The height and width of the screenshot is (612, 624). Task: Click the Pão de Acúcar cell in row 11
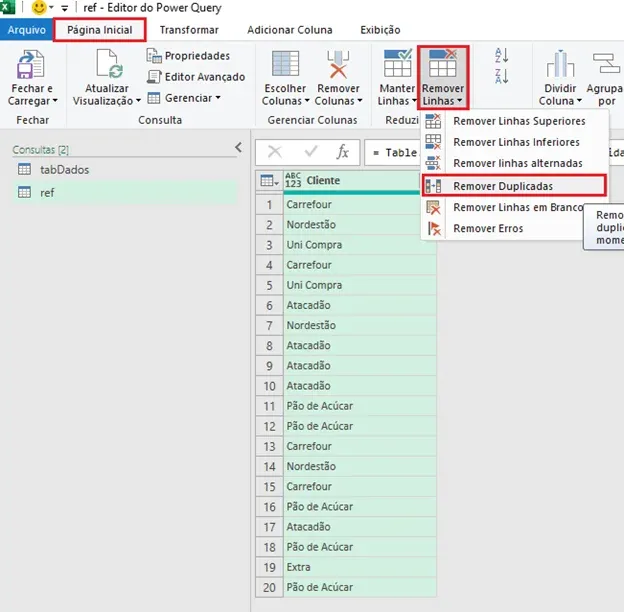point(360,406)
